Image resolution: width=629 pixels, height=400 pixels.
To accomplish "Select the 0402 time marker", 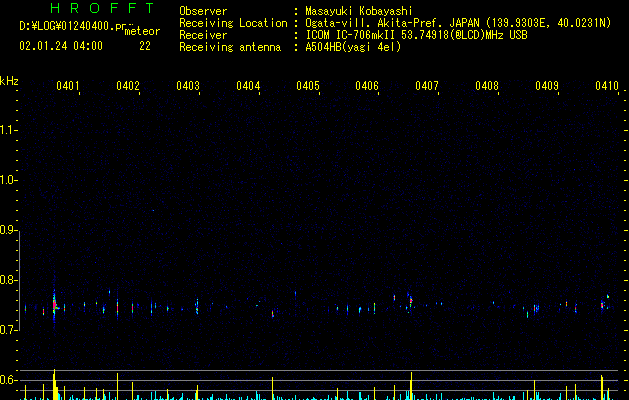I will tap(128, 86).
